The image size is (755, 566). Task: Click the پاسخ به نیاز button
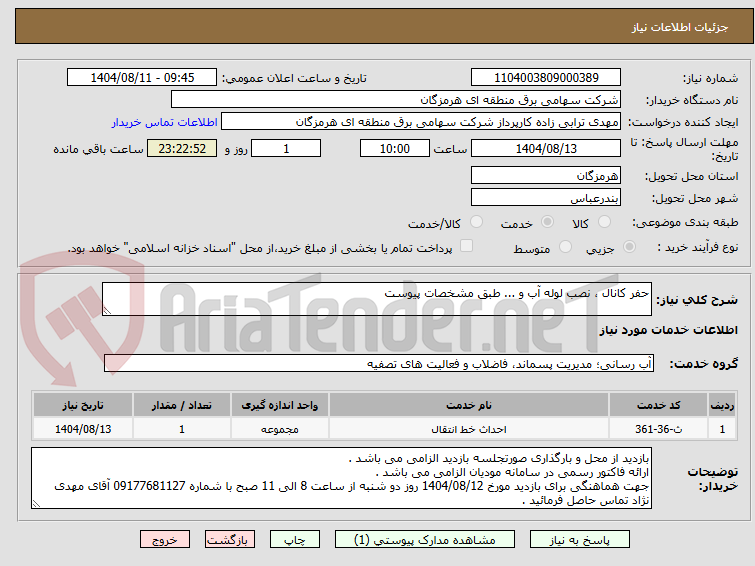[x=580, y=540]
